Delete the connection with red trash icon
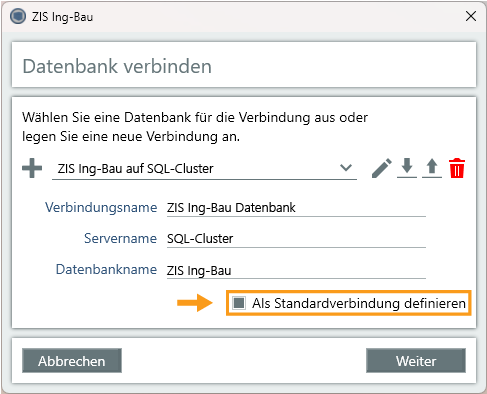This screenshot has height=394, width=487. point(457,168)
